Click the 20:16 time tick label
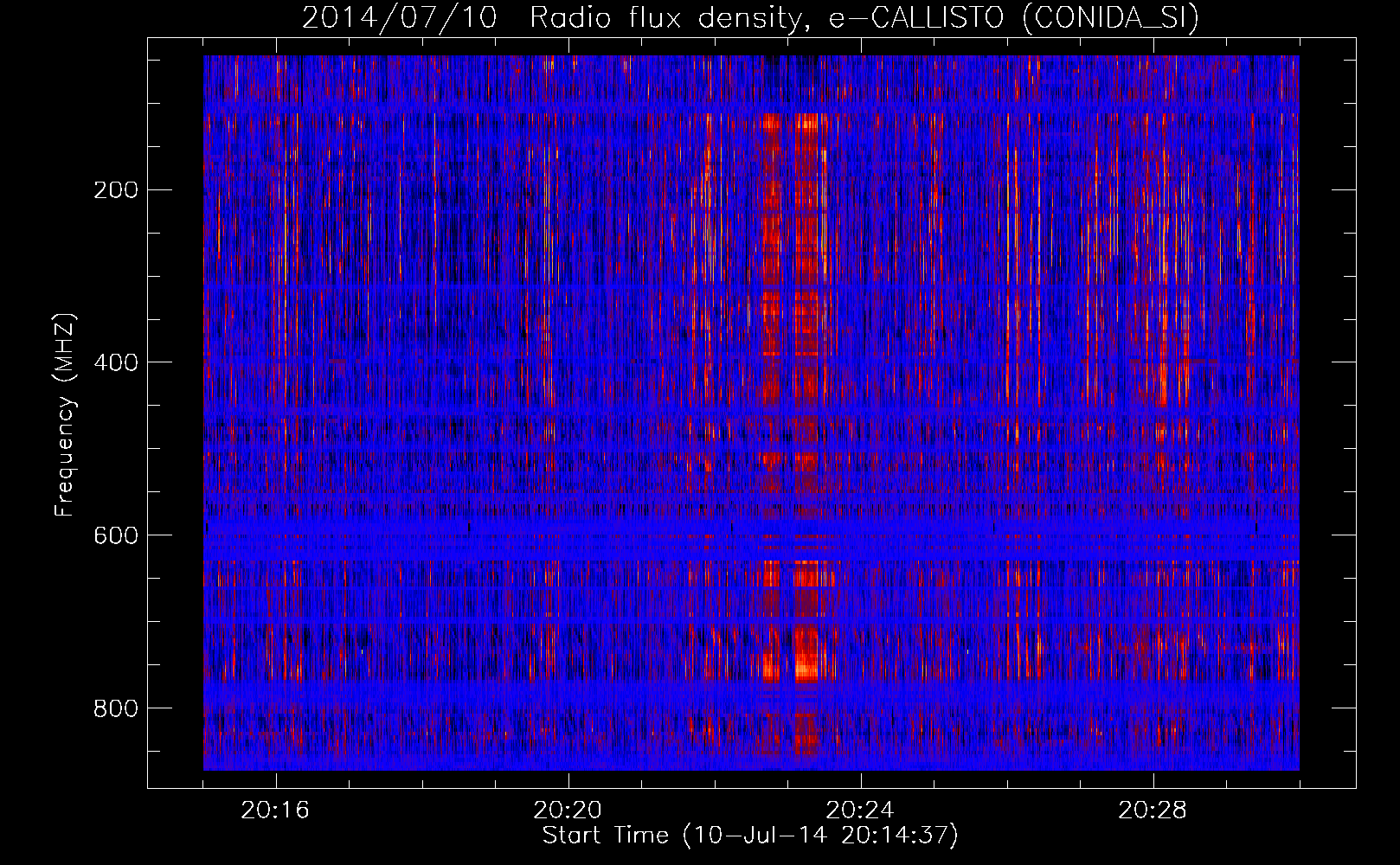Image resolution: width=1400 pixels, height=865 pixels. point(275,811)
